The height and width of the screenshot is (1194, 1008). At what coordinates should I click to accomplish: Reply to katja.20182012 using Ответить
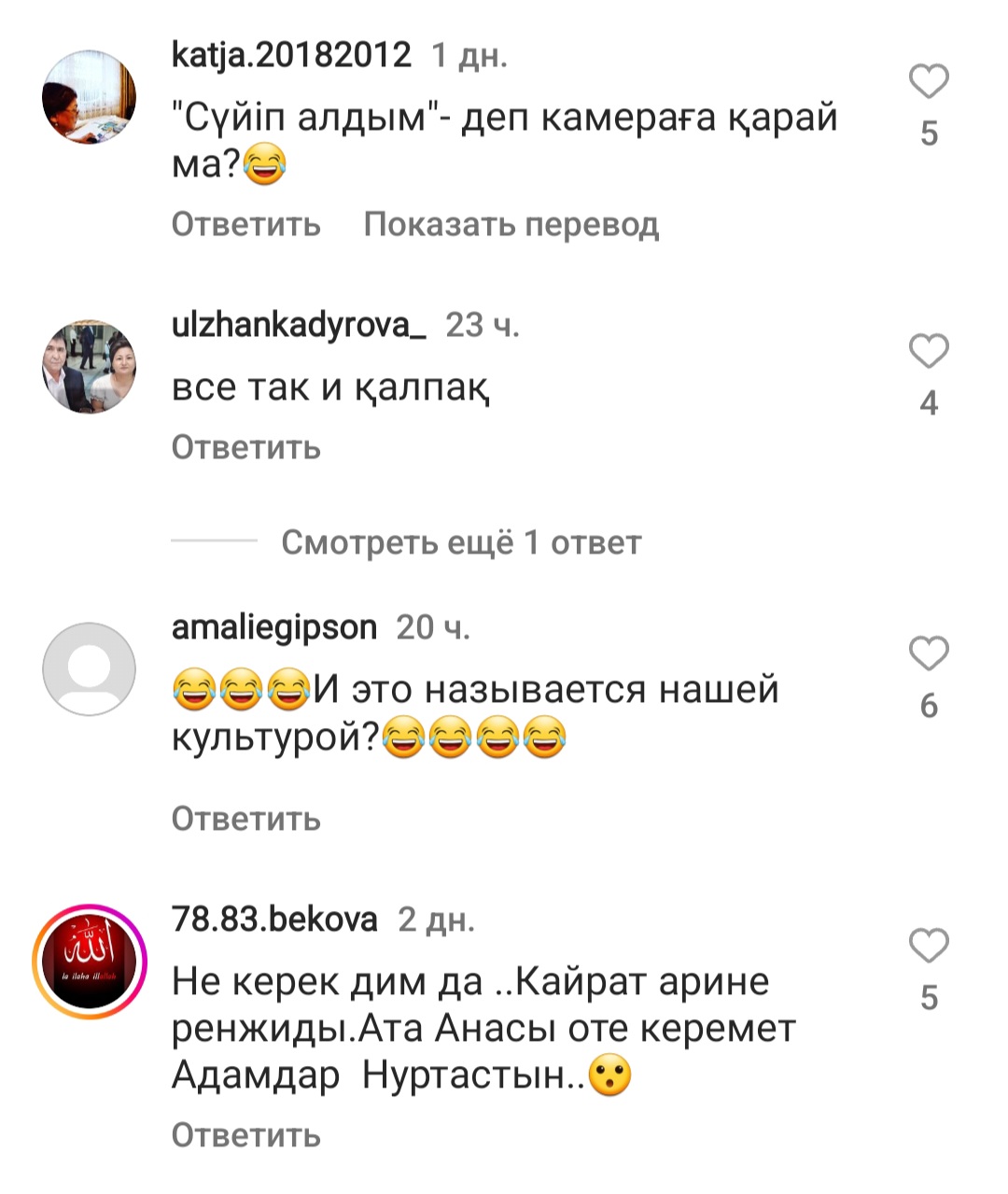(246, 224)
